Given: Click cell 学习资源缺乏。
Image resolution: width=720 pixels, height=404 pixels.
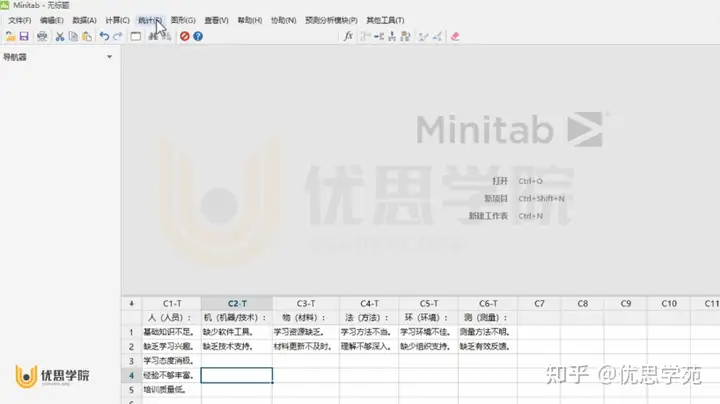Looking at the screenshot, I should 306,332.
